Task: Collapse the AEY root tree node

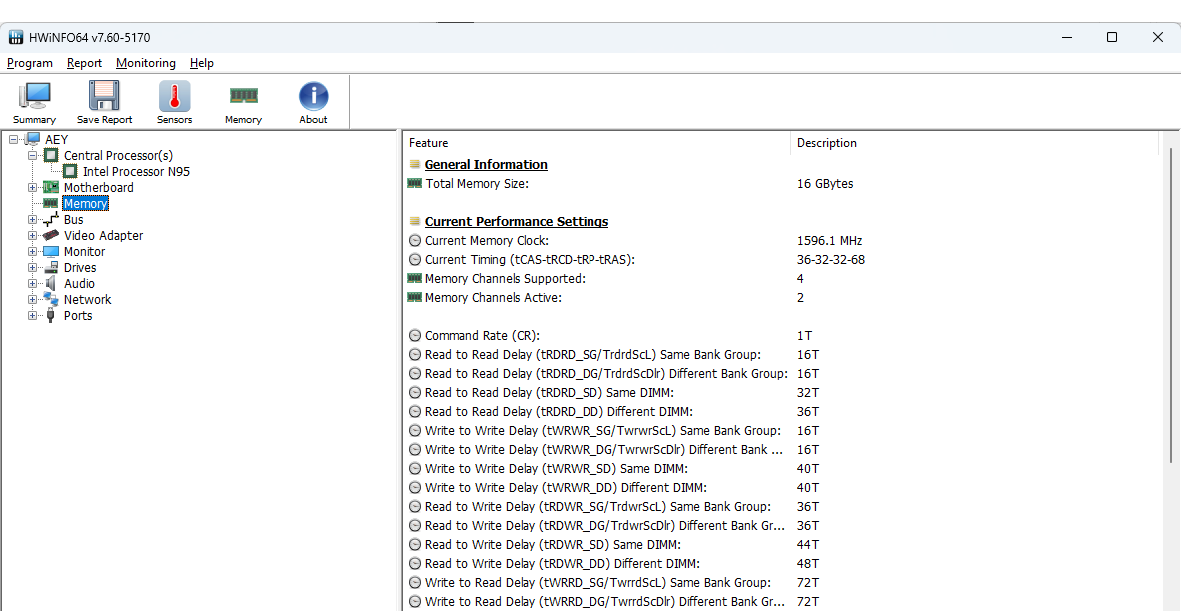Action: tap(13, 139)
